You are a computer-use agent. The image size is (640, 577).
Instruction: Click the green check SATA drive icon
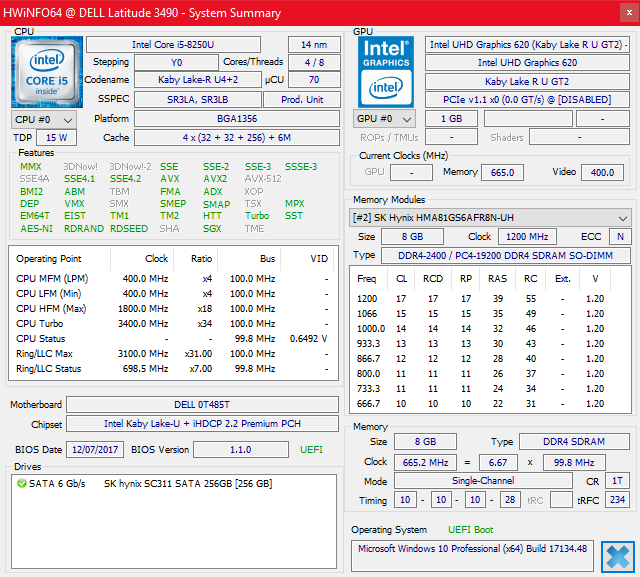pos(22,483)
